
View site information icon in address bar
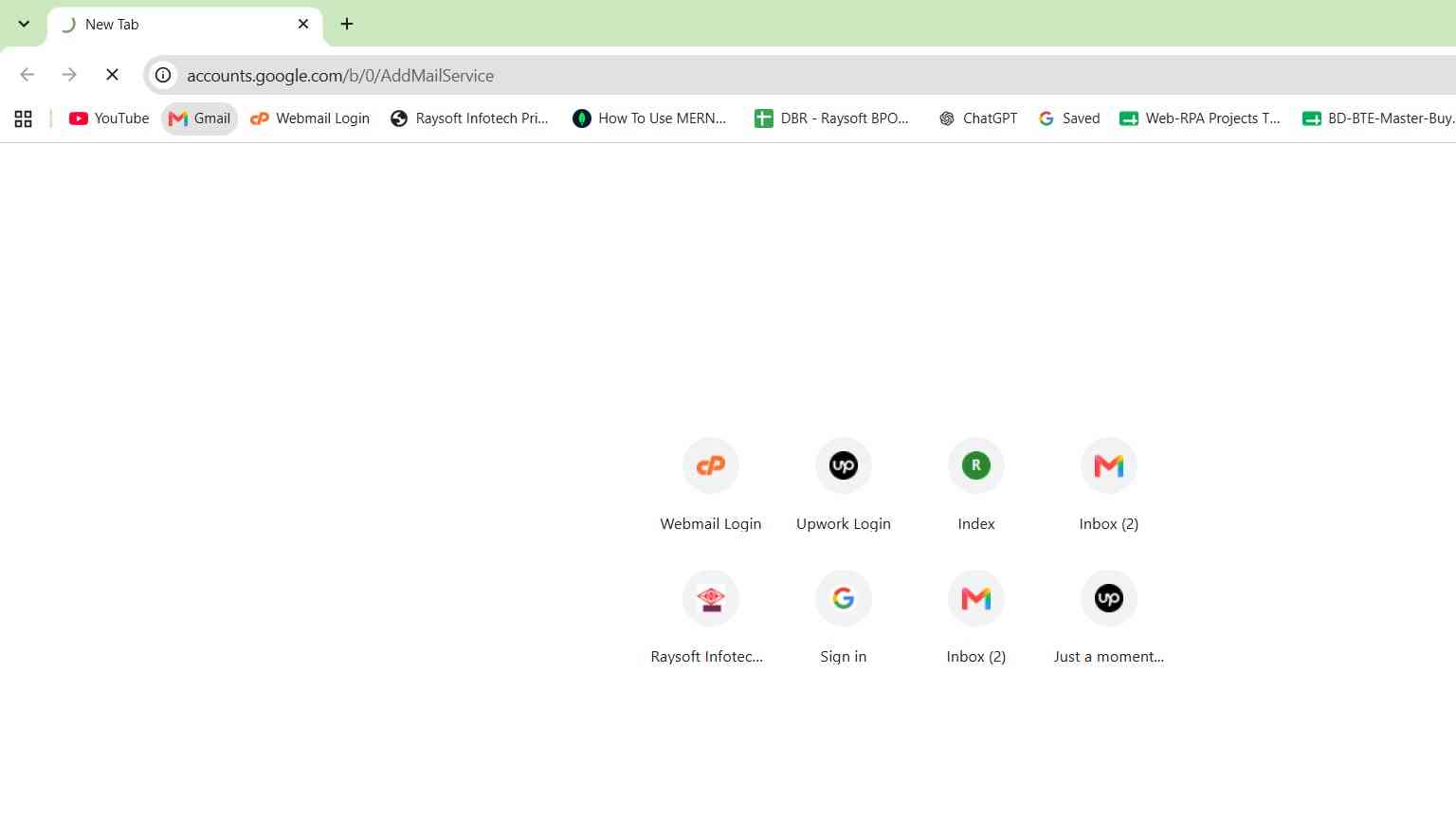(163, 75)
